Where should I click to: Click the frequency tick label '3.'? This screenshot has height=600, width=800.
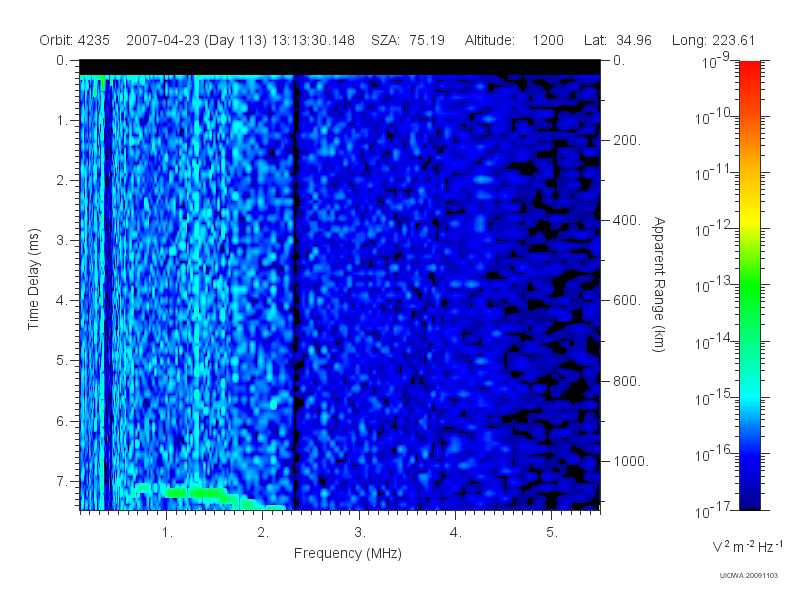click(360, 533)
